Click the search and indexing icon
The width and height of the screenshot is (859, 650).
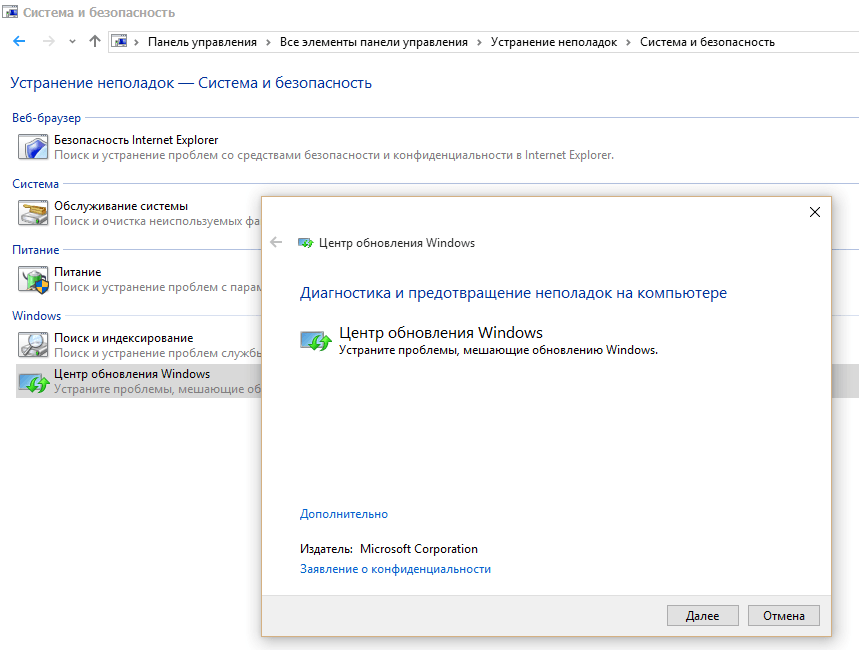(x=33, y=345)
